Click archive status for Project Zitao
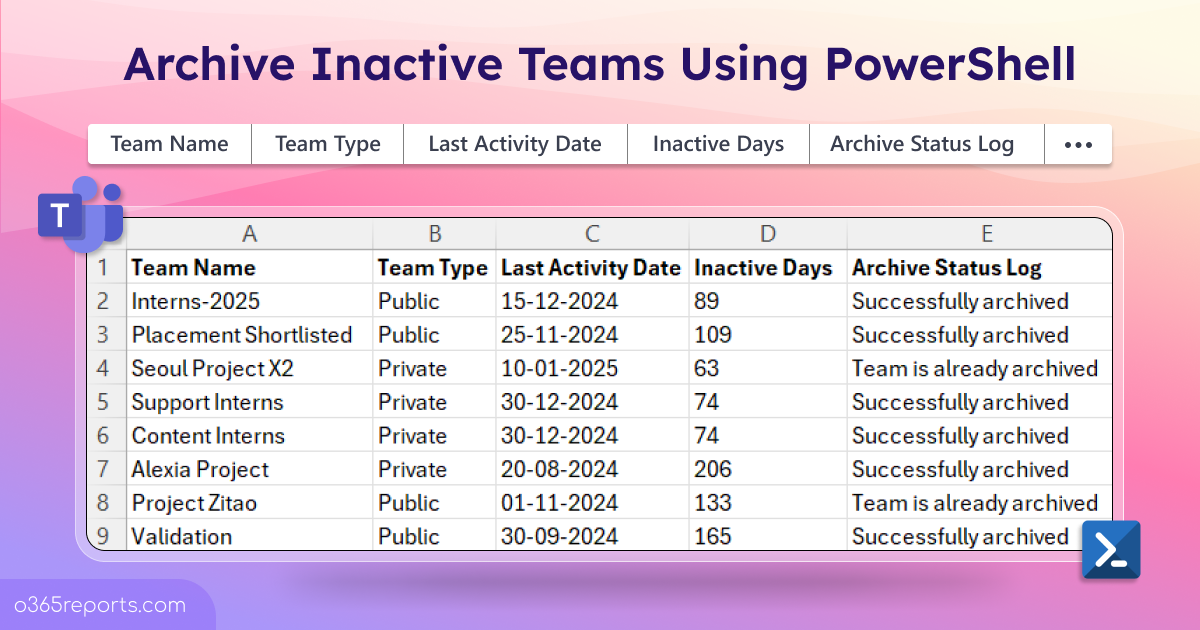This screenshot has height=630, width=1200. pyautogui.click(x=980, y=503)
